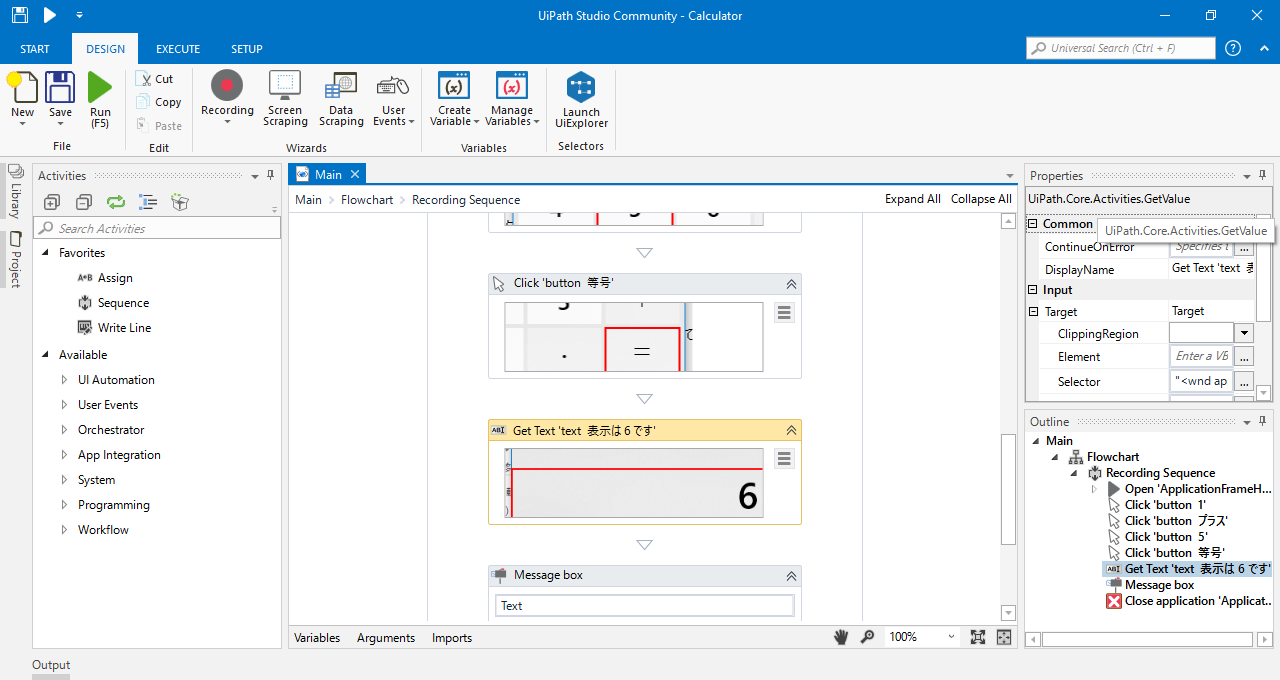Open options menu of Click 'button 等号' activity
This screenshot has height=680, width=1280.
pyautogui.click(x=784, y=313)
